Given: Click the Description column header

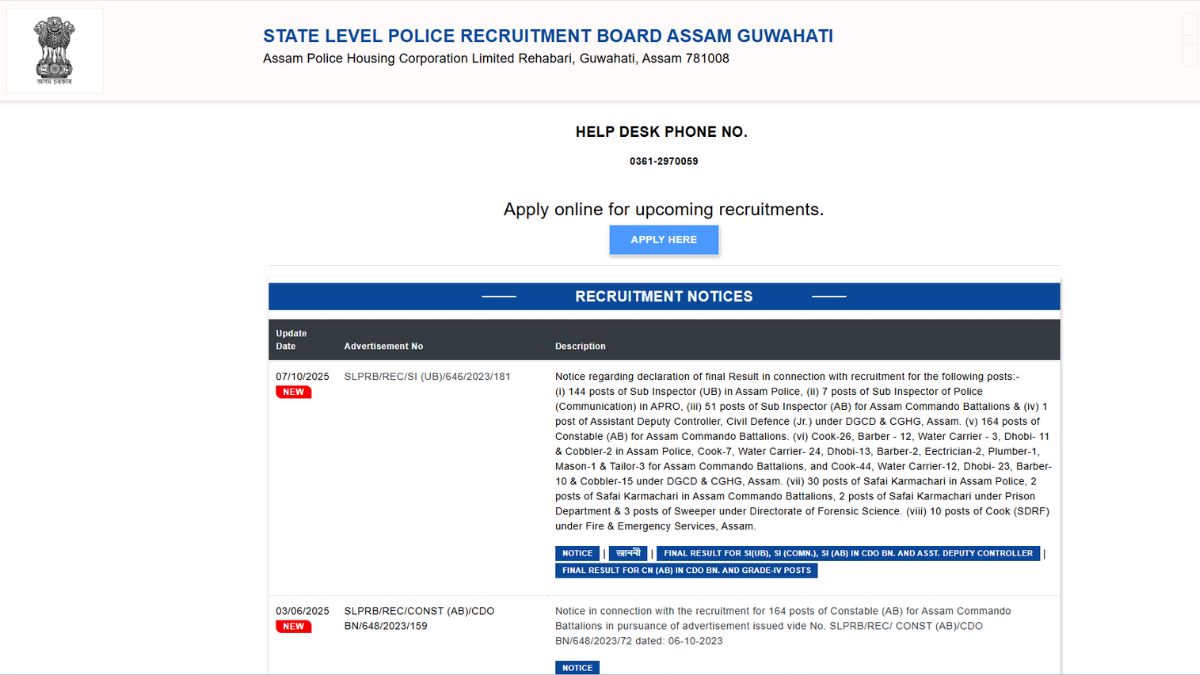Looking at the screenshot, I should [x=580, y=346].
